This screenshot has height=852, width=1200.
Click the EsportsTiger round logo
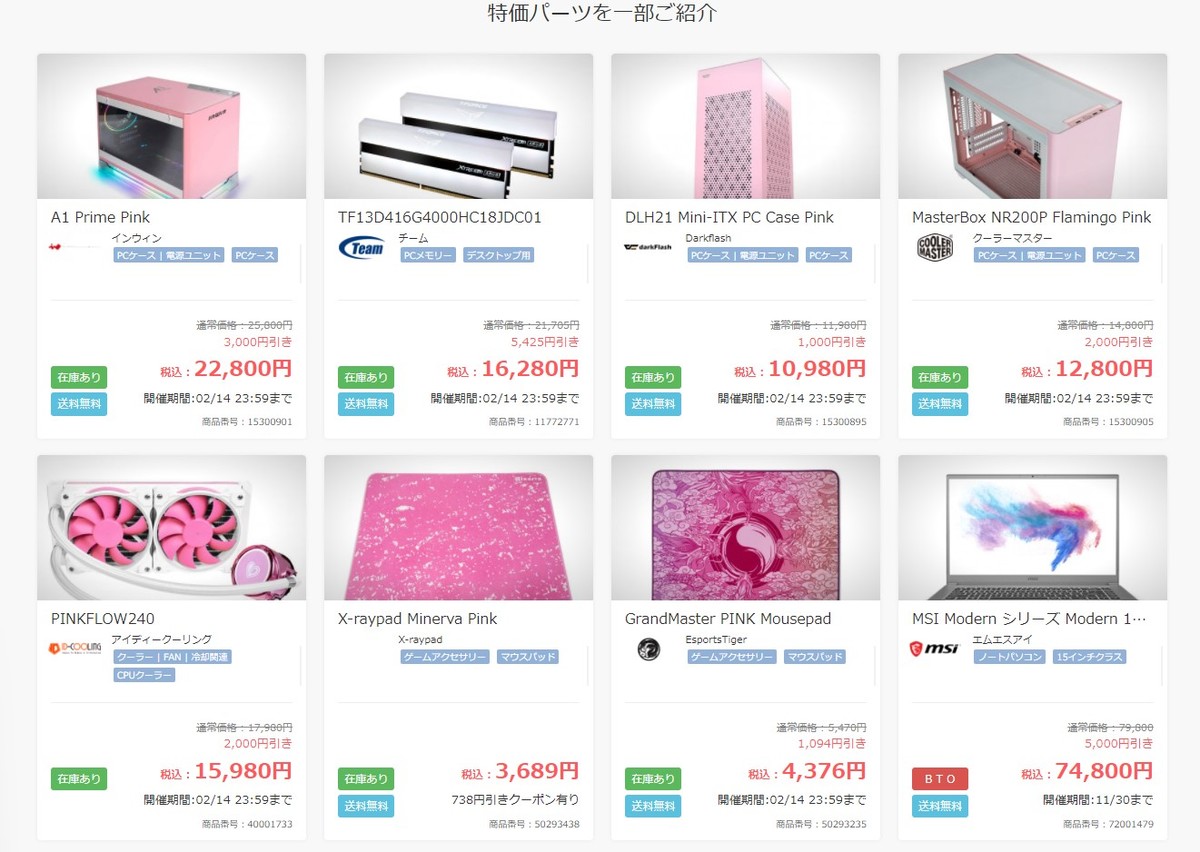pos(648,649)
